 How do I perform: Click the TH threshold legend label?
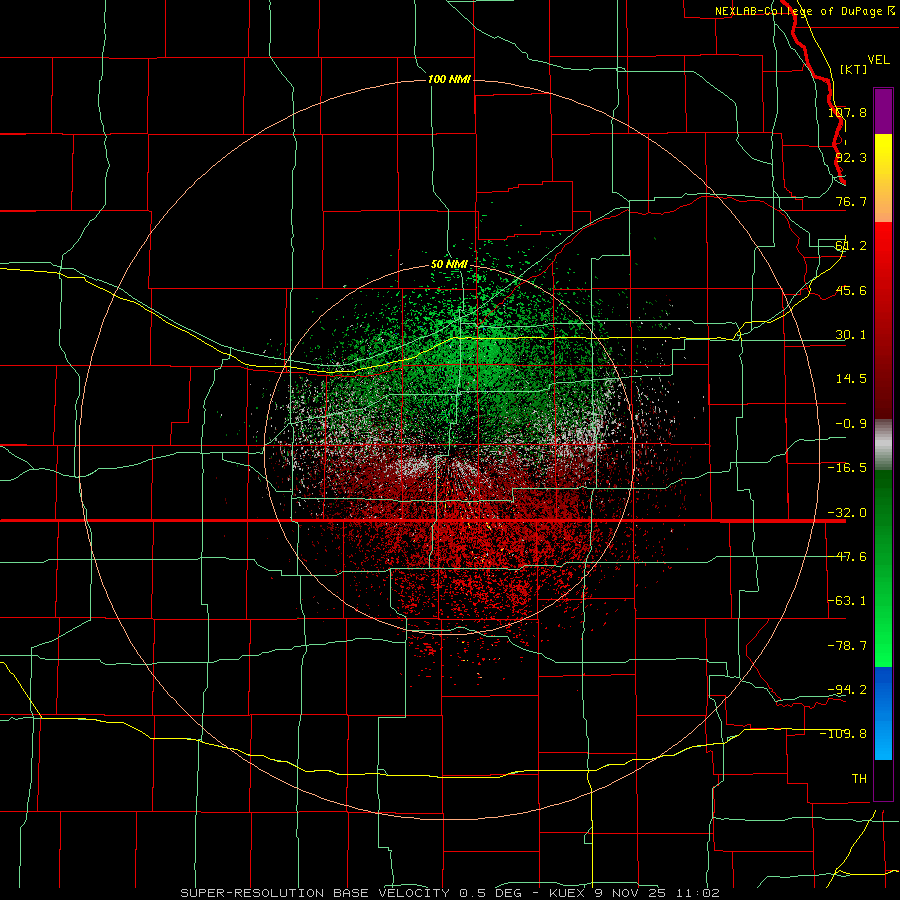pos(859,778)
